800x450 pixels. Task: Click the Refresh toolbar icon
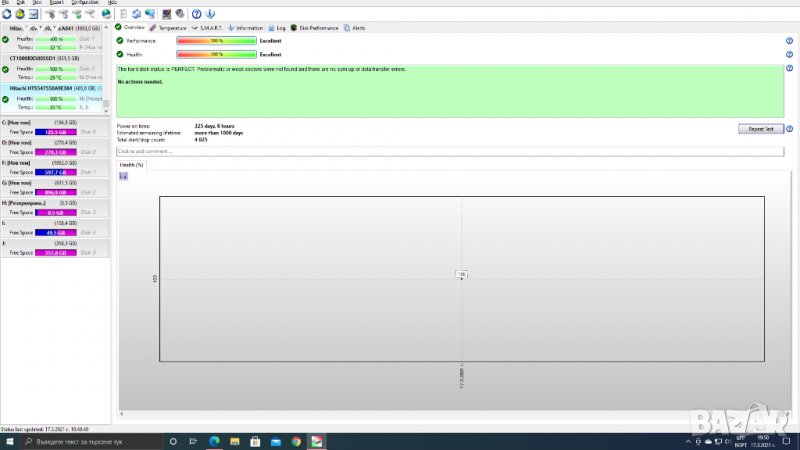point(7,14)
